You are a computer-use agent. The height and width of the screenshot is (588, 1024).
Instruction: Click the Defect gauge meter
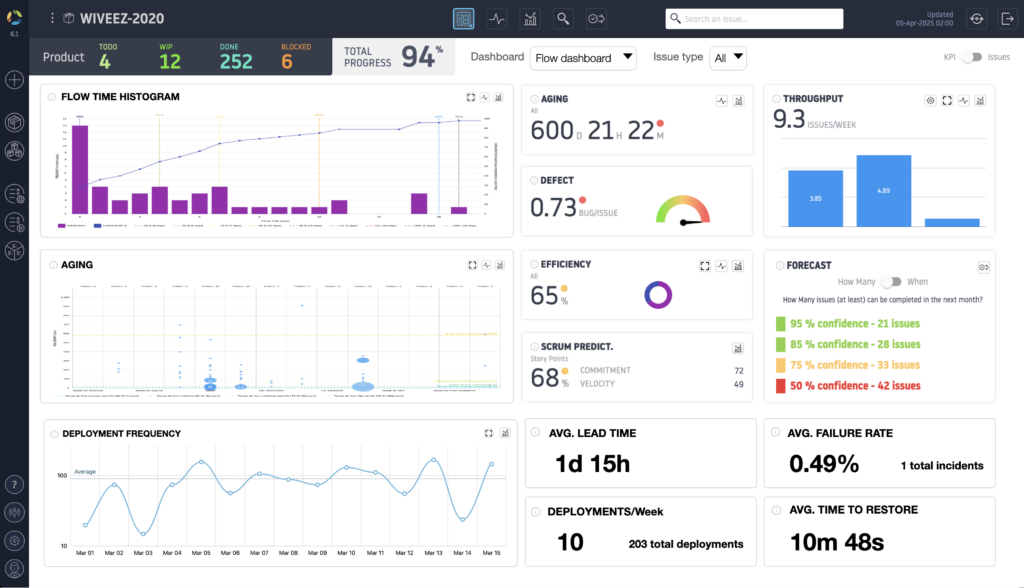682,209
